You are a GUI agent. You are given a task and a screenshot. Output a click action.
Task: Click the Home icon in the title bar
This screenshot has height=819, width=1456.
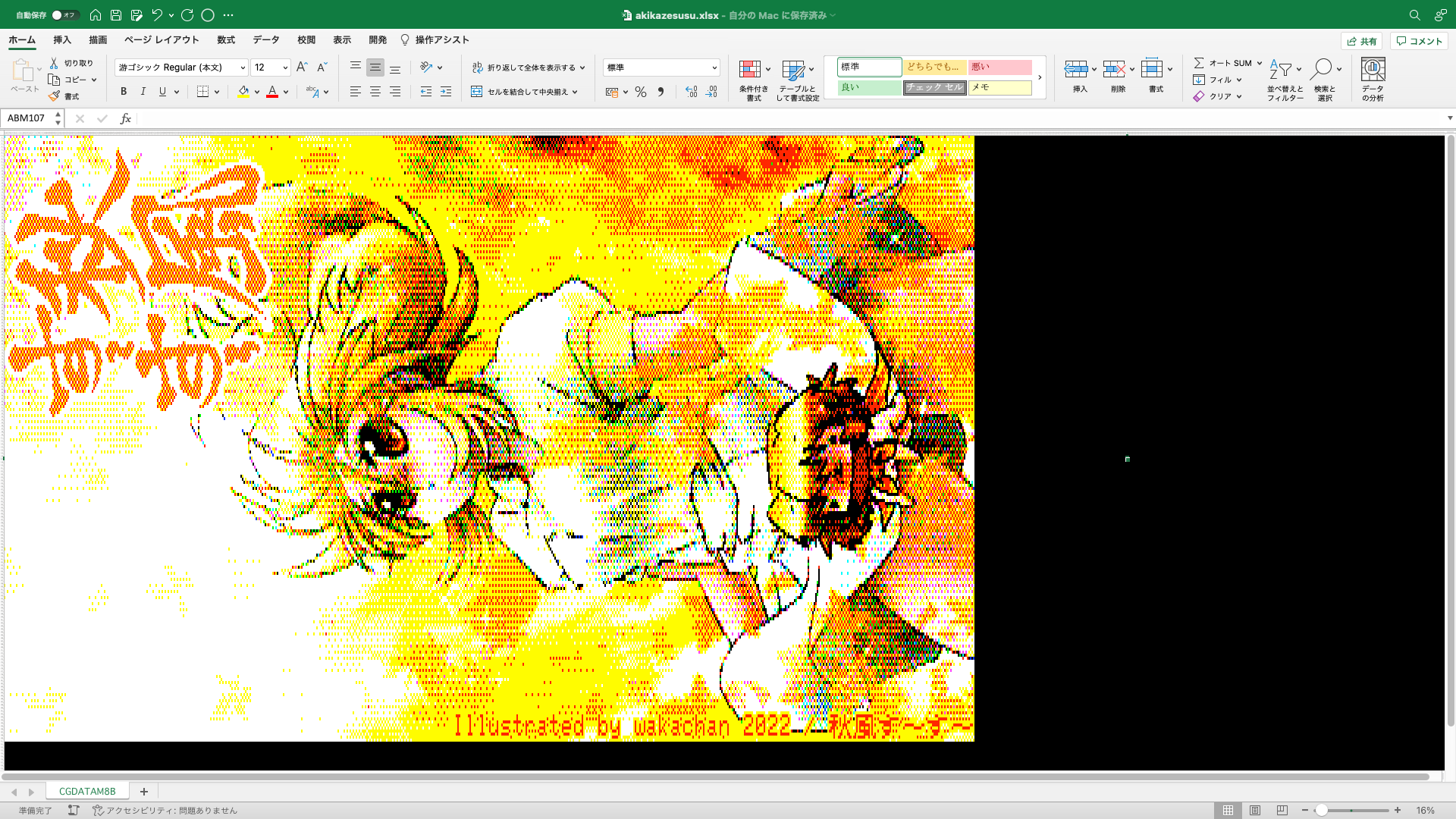[96, 15]
